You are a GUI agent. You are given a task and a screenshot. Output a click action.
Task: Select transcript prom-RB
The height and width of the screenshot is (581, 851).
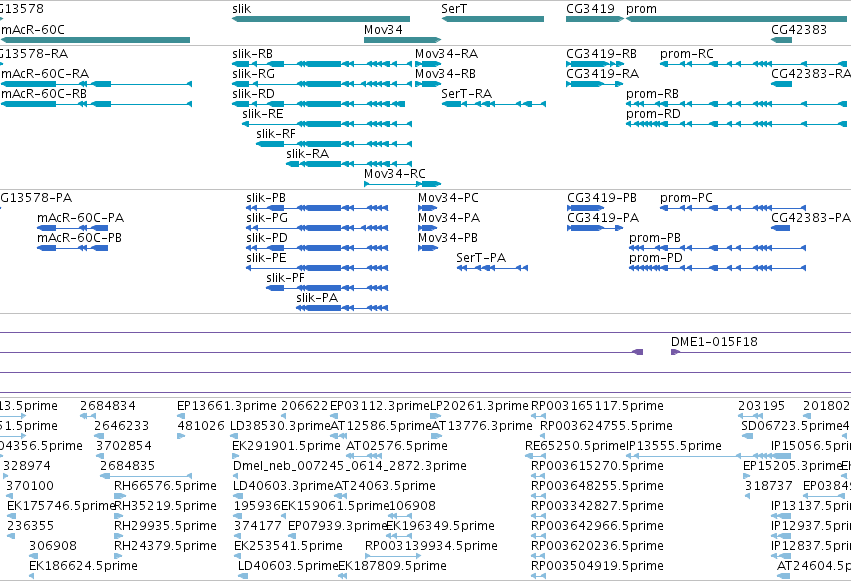[736, 104]
